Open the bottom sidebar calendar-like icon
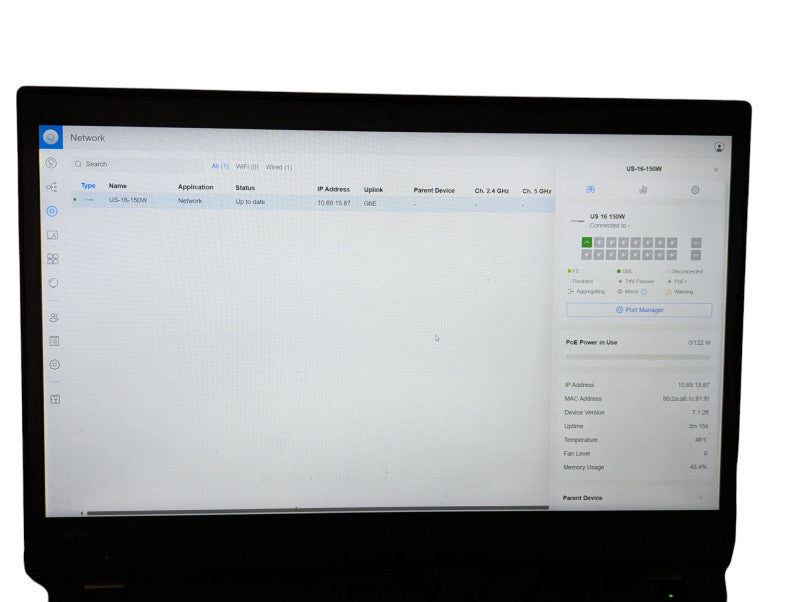 tap(55, 399)
